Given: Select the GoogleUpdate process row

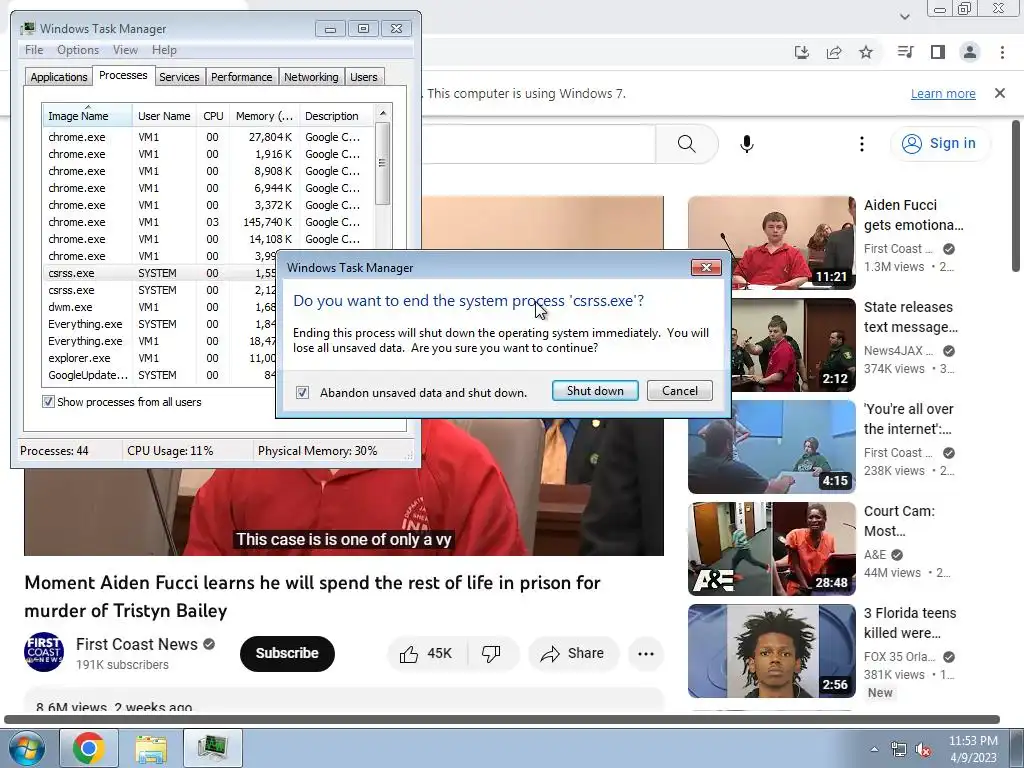Looking at the screenshot, I should coord(159,375).
